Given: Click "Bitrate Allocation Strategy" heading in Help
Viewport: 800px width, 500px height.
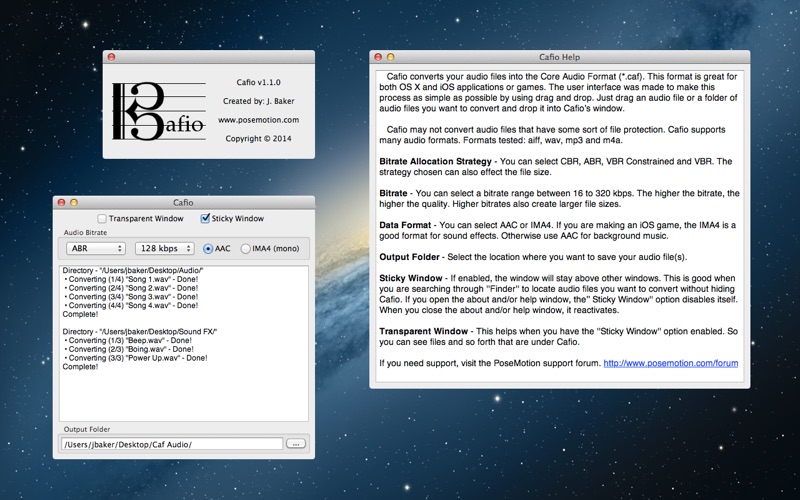Looking at the screenshot, I should pyautogui.click(x=435, y=161).
